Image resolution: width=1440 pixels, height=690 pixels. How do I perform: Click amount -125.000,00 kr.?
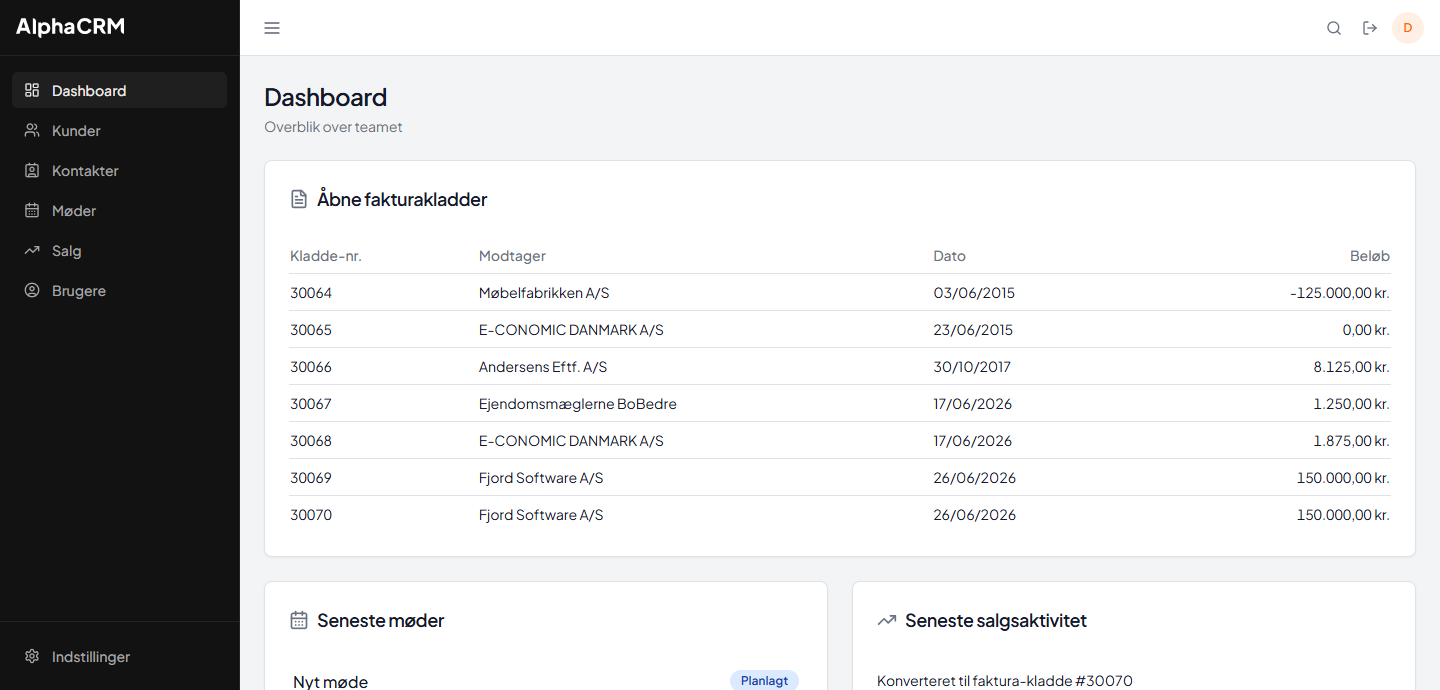(1340, 293)
